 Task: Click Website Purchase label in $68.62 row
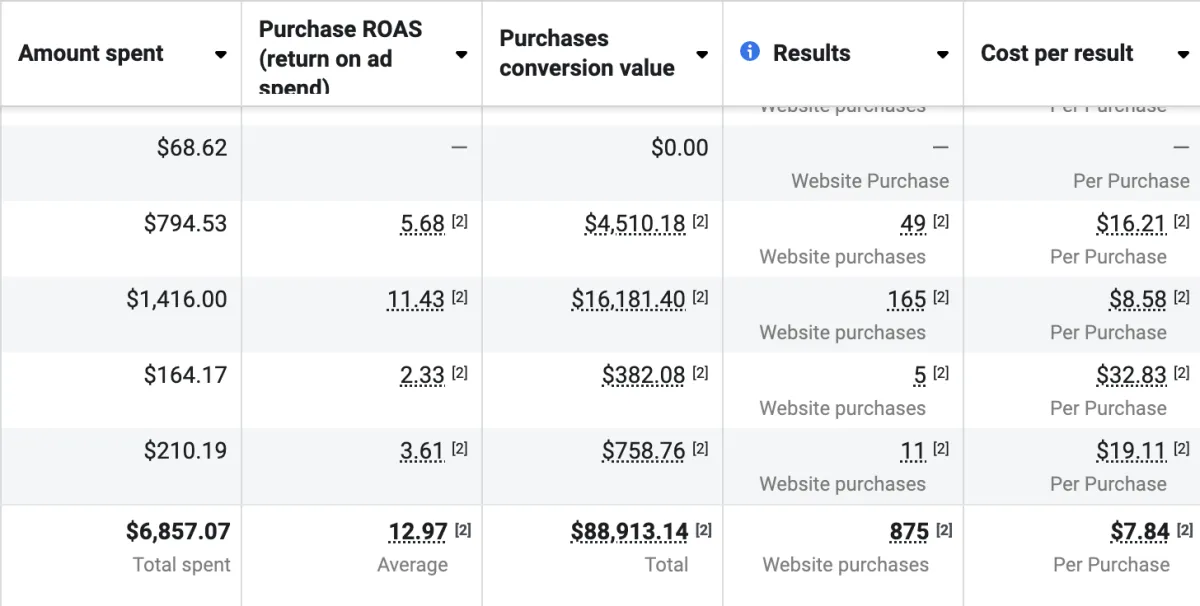(x=870, y=181)
